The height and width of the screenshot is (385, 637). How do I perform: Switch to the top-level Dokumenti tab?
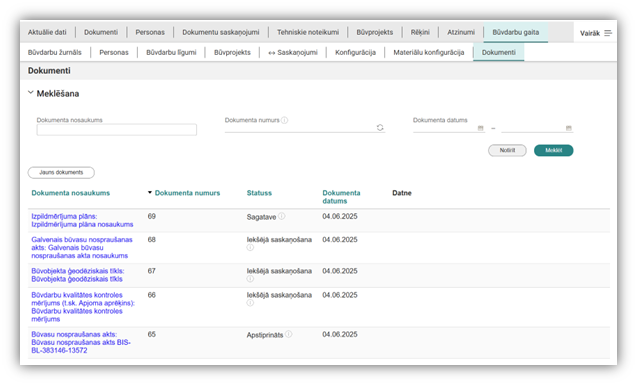pos(101,32)
